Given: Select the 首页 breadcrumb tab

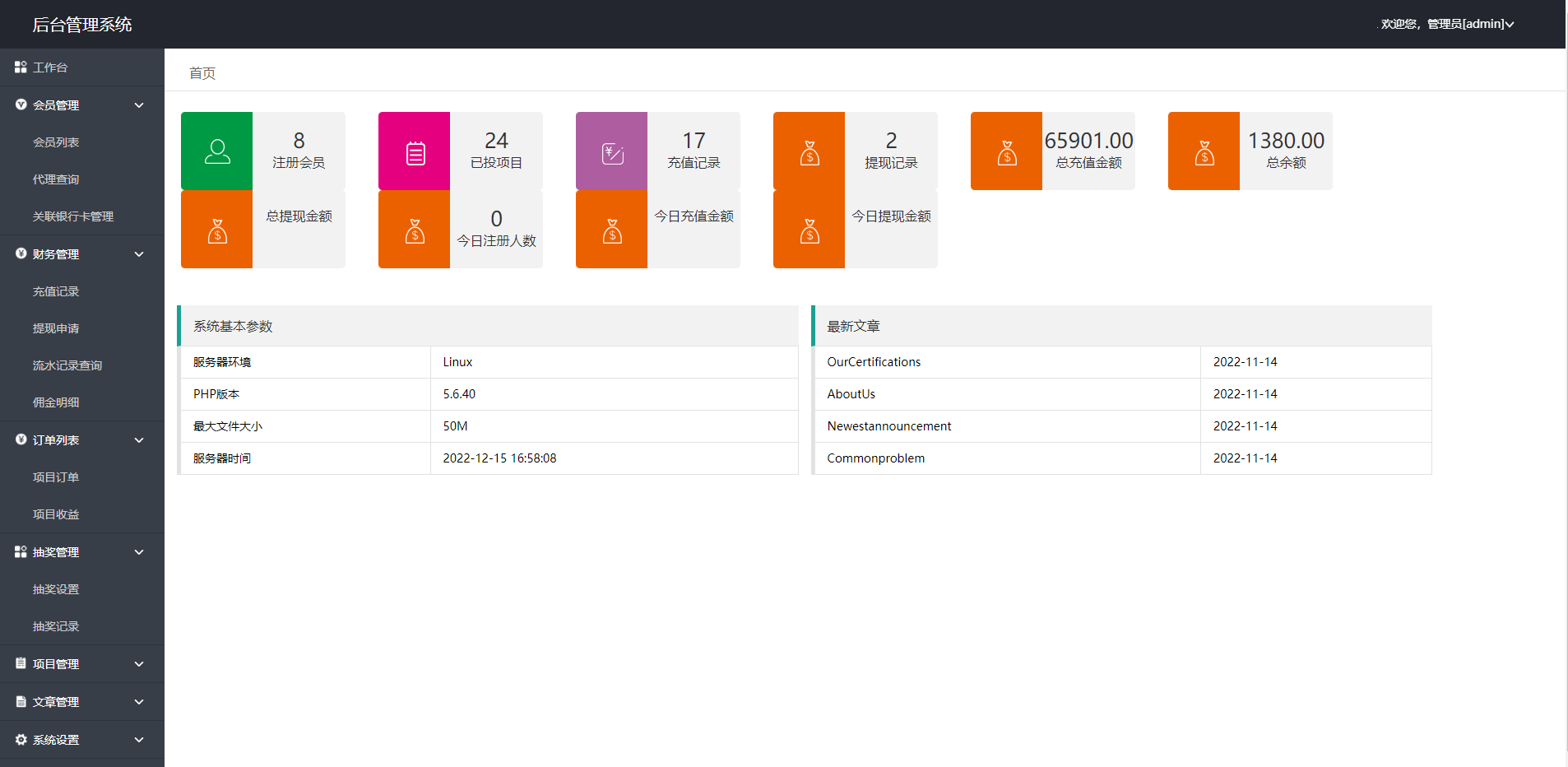Looking at the screenshot, I should (x=202, y=73).
